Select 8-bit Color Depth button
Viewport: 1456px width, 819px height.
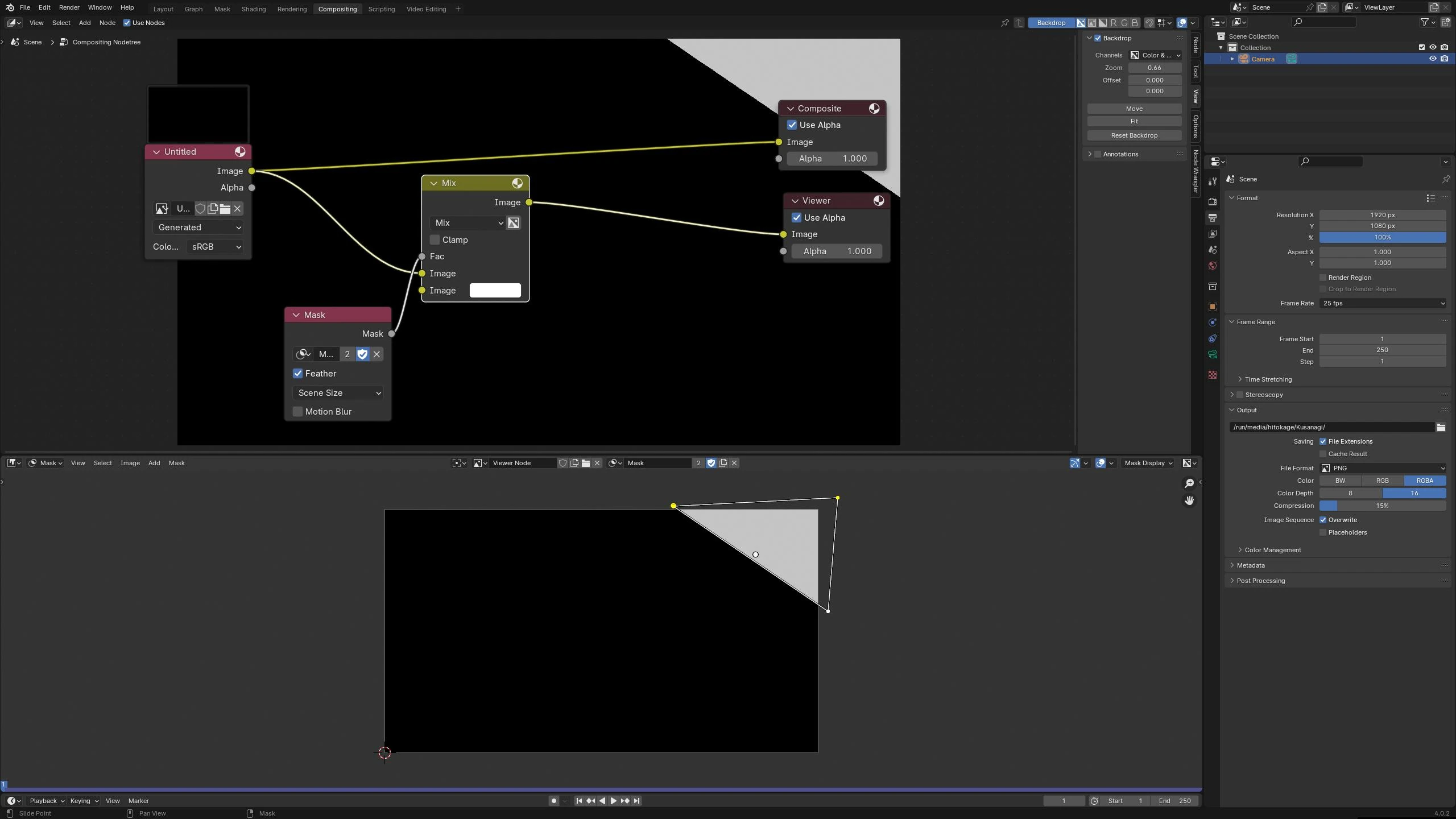1351,493
